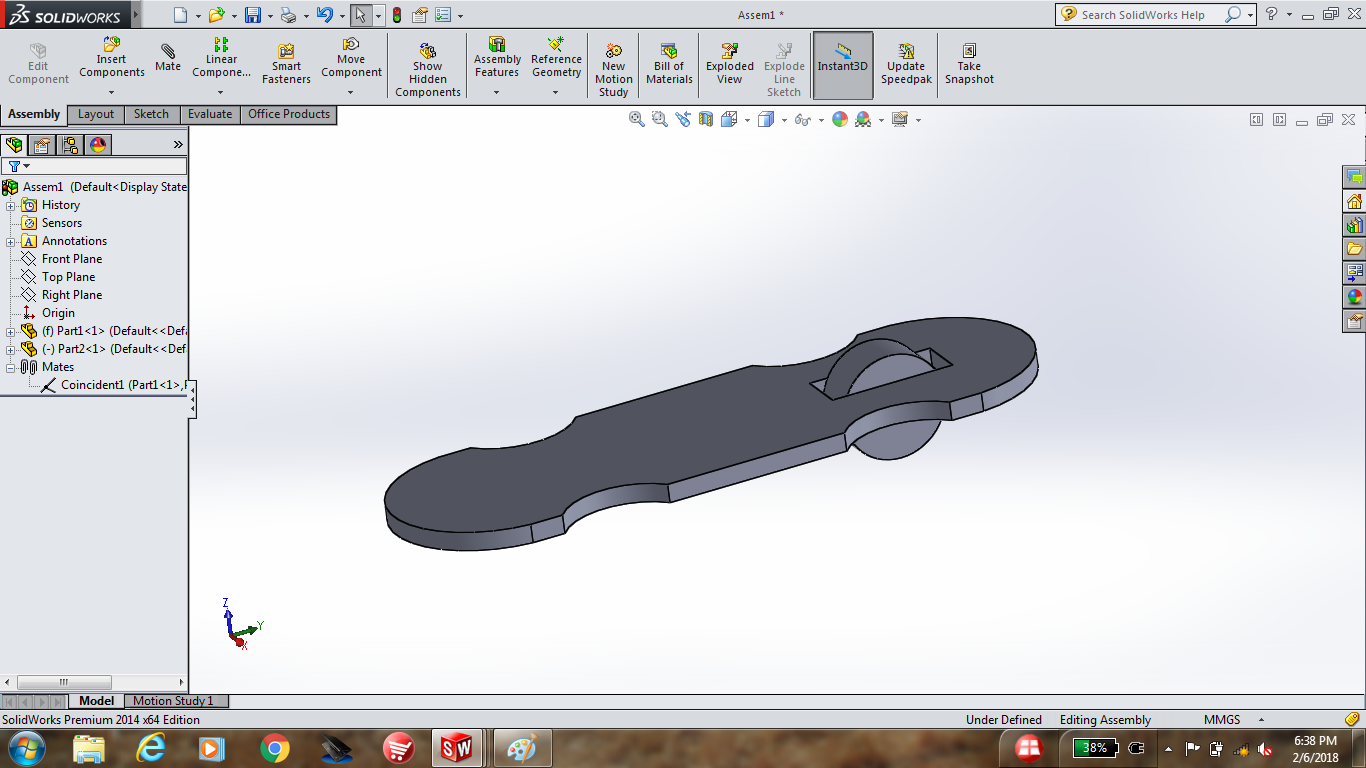Undo the last action
The height and width of the screenshot is (768, 1366).
point(324,15)
